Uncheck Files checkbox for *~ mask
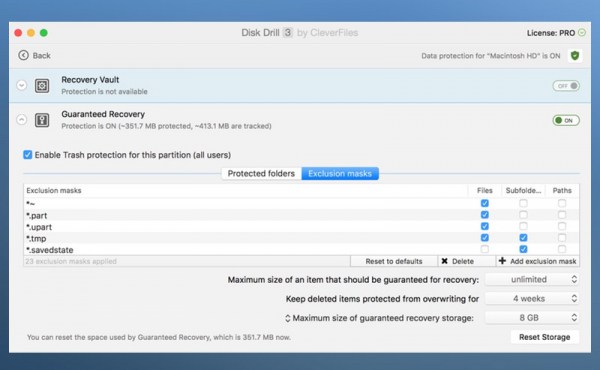 pyautogui.click(x=484, y=203)
